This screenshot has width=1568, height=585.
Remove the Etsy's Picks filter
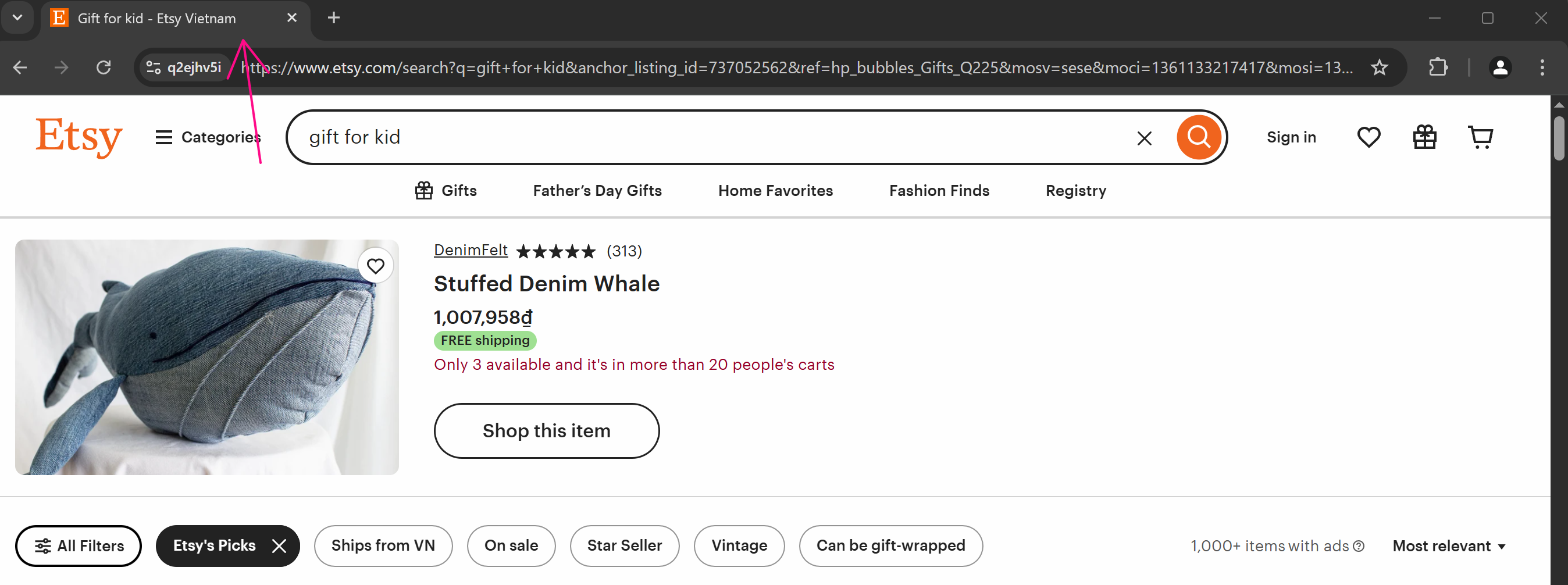pyautogui.click(x=279, y=545)
